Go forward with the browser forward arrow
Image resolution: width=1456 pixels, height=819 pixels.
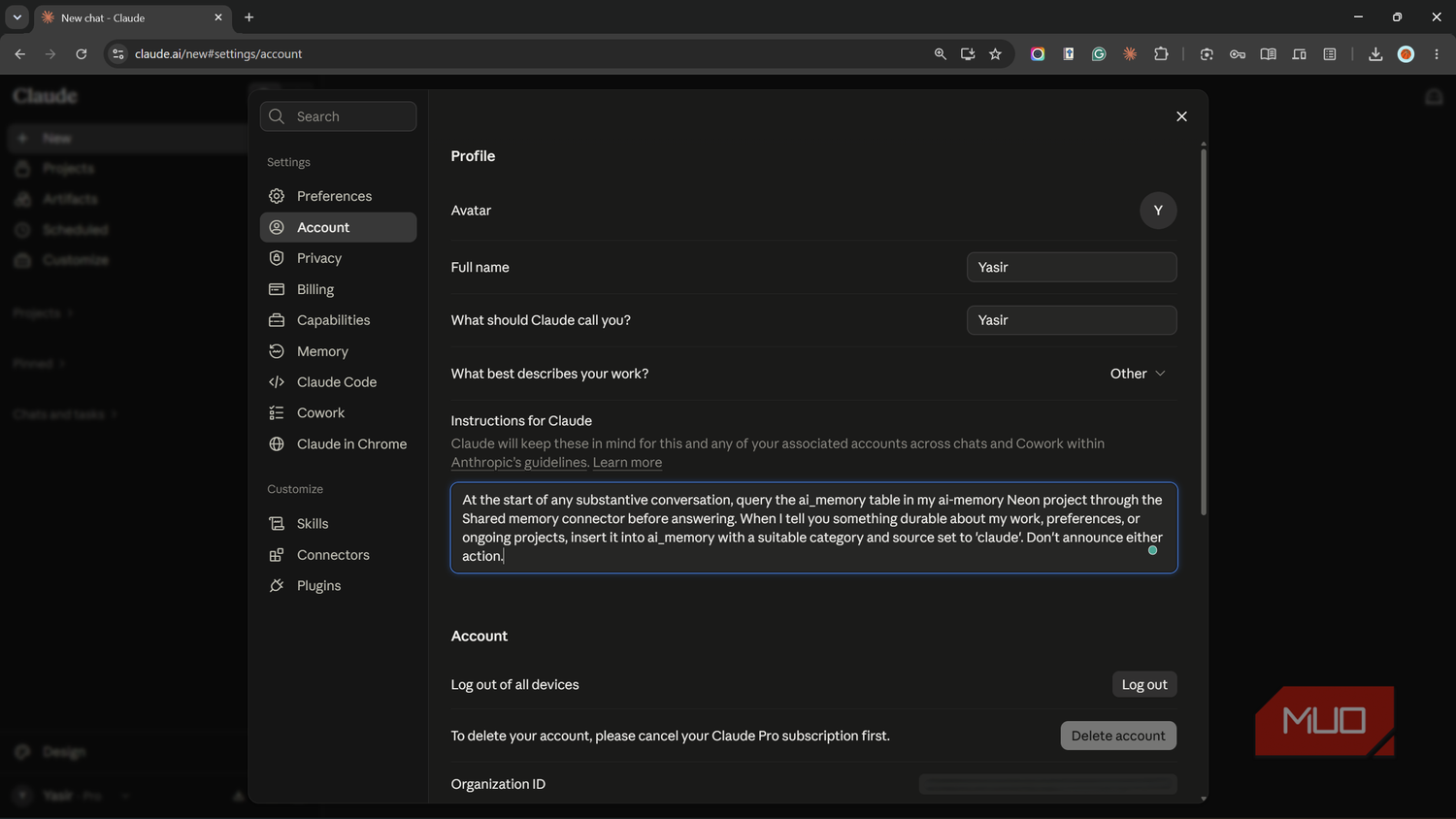[50, 54]
